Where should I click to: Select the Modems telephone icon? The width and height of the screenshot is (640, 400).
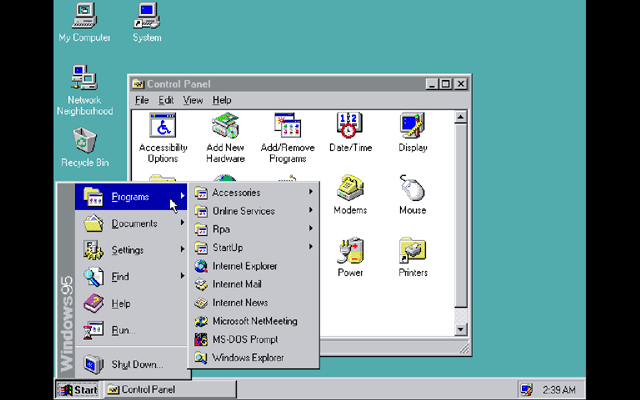350,195
